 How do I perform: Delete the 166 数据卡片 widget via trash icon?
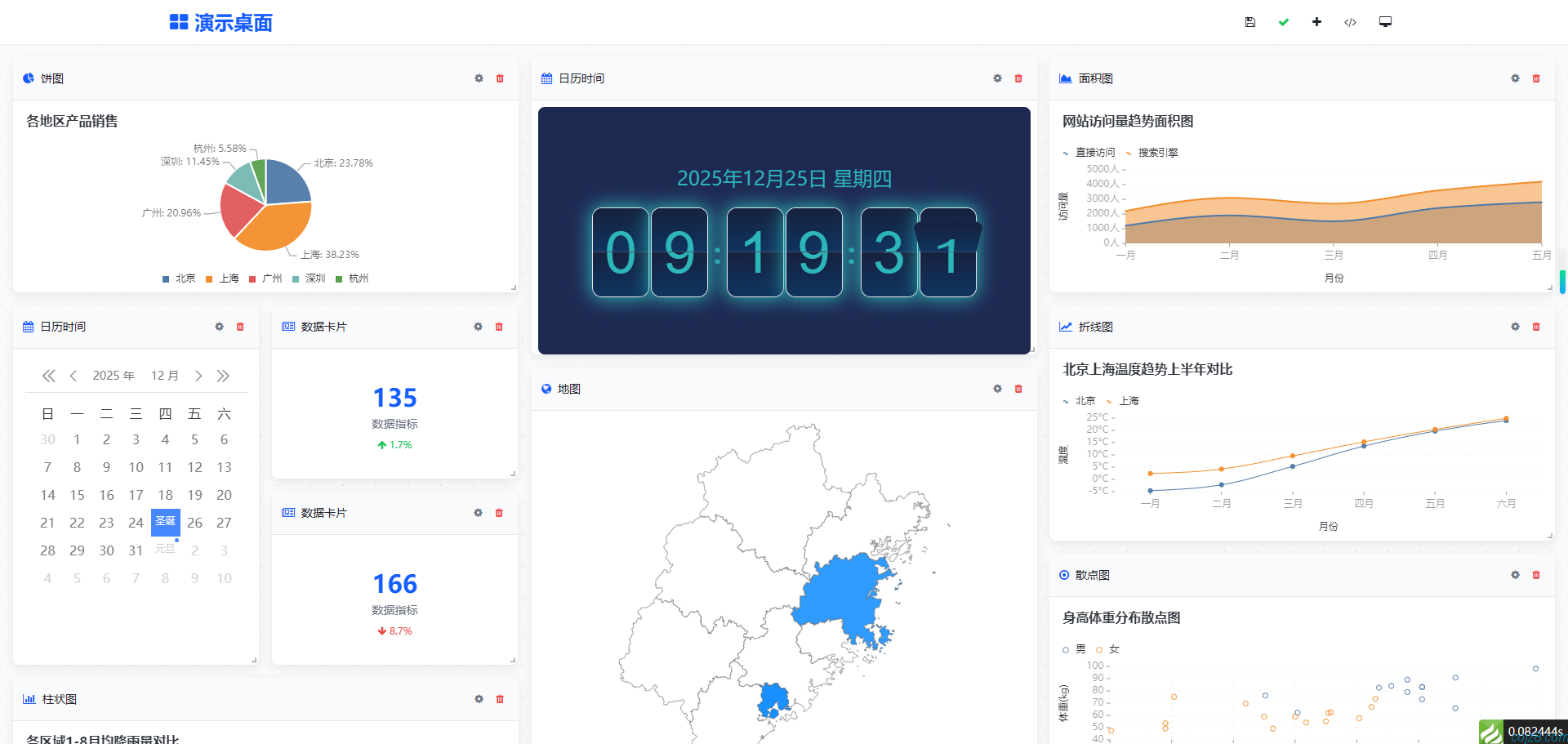click(x=499, y=513)
